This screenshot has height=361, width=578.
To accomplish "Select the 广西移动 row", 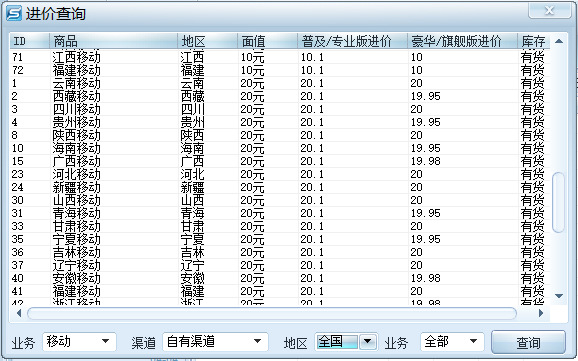I will pos(280,161).
